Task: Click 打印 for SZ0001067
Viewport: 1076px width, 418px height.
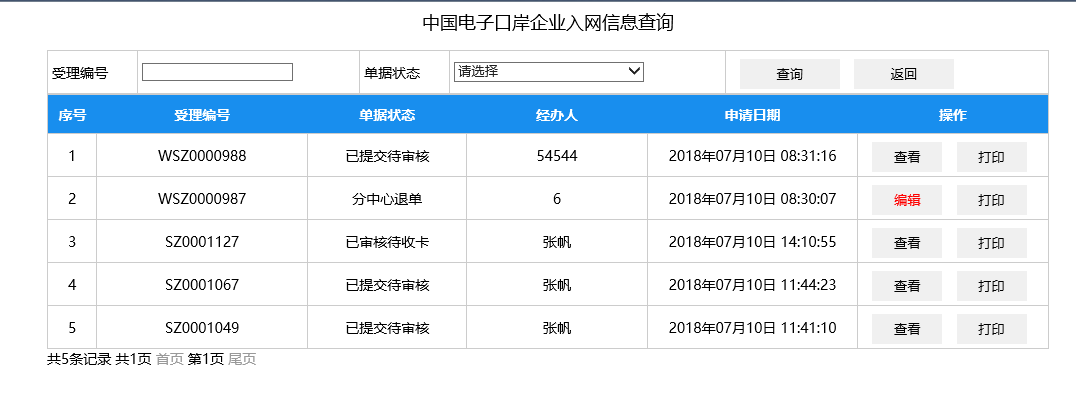Action: [992, 286]
